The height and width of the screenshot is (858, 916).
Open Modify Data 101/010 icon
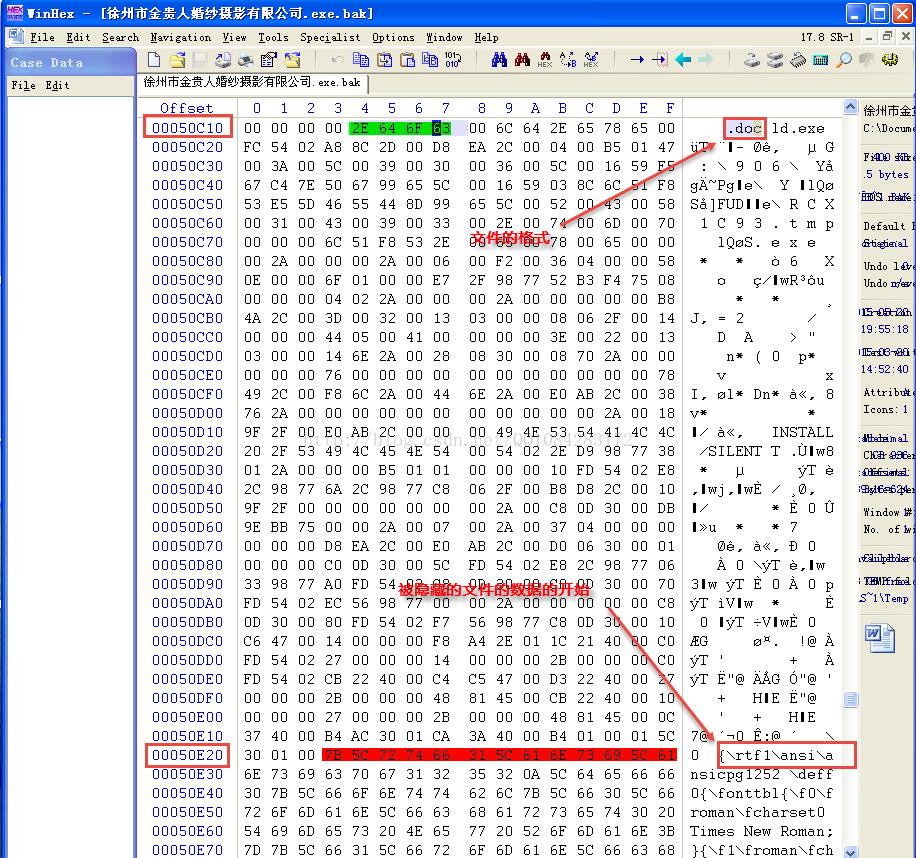[453, 60]
